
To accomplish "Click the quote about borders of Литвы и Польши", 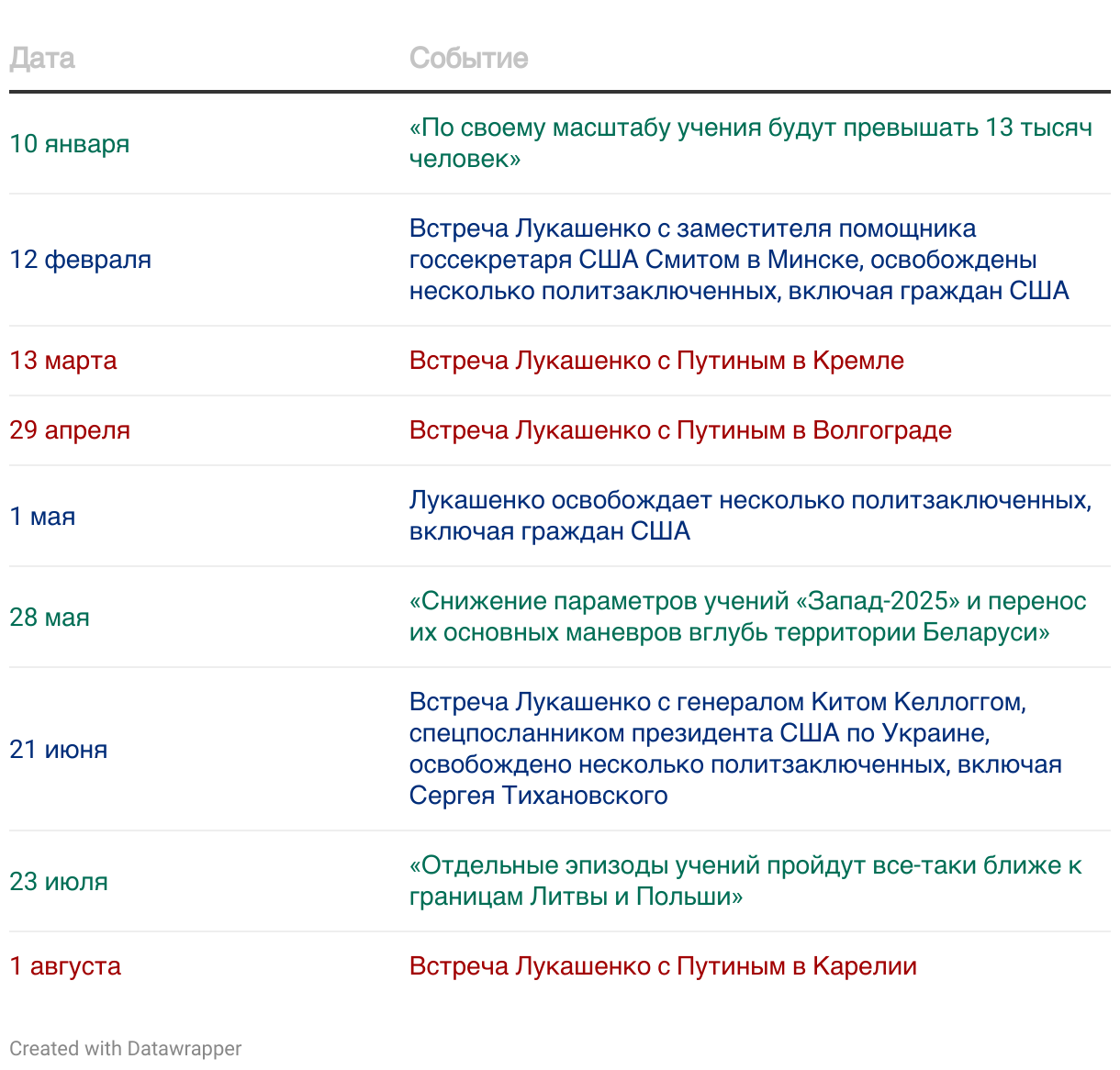I will [745, 881].
